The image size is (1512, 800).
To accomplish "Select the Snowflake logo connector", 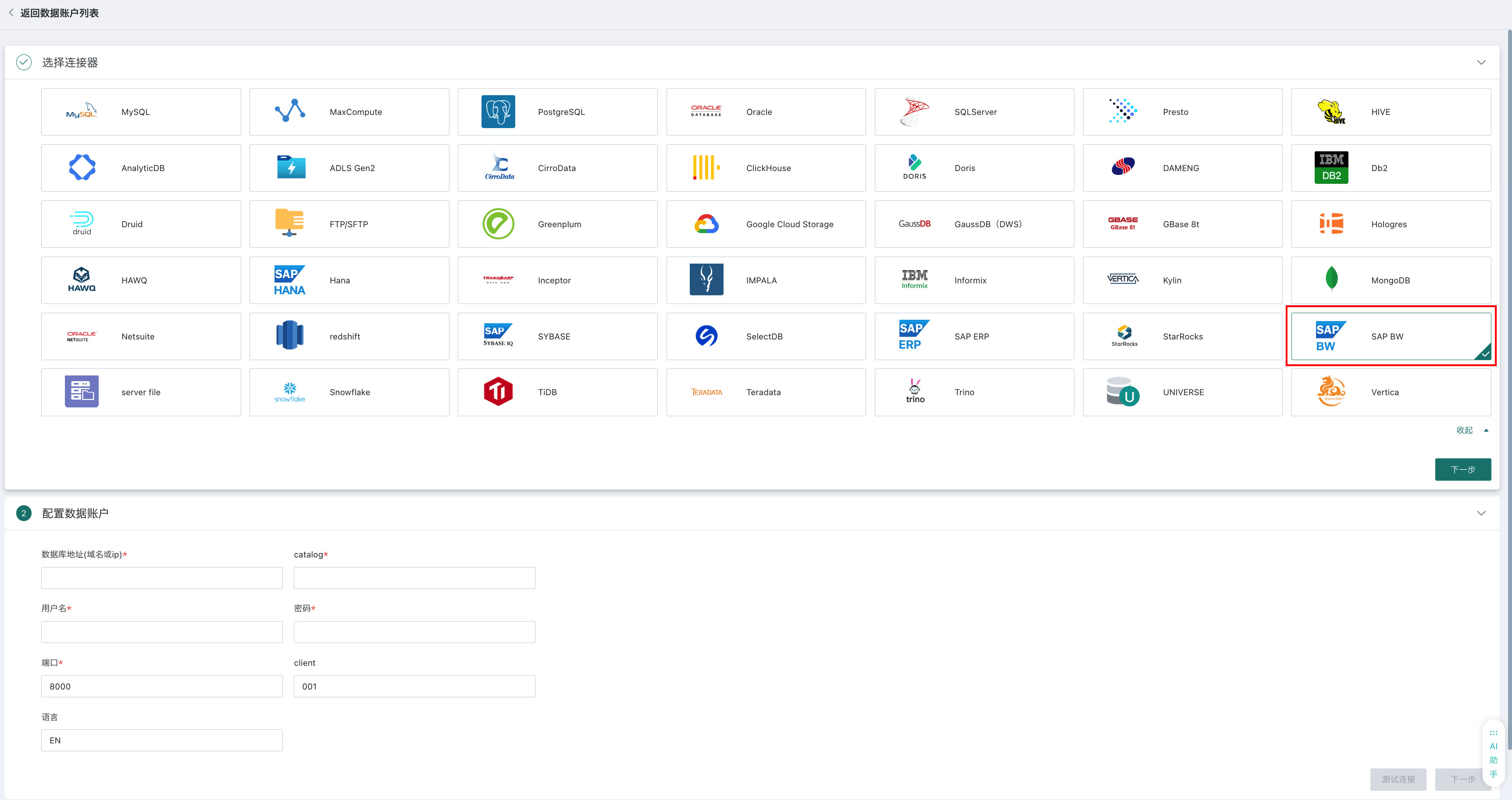I will (x=290, y=392).
